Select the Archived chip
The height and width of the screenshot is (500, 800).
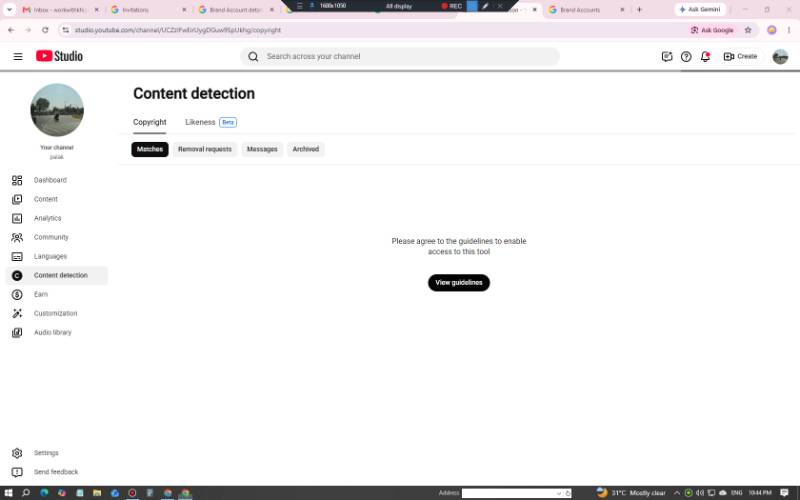(306, 149)
